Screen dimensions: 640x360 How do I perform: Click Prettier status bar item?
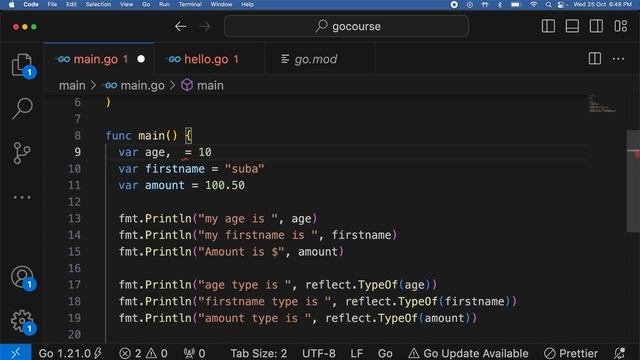571,353
